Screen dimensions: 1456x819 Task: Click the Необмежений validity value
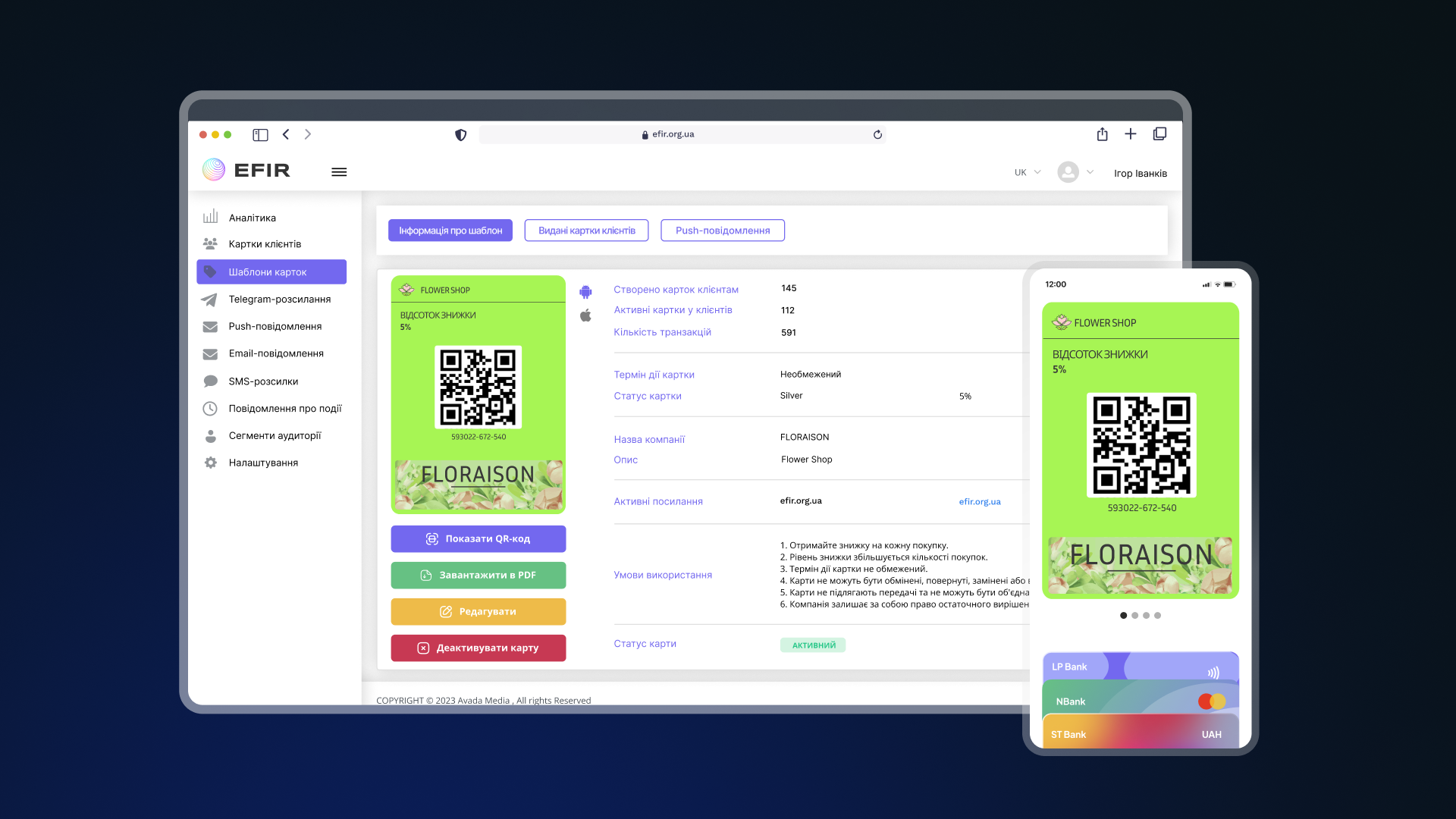pyautogui.click(x=811, y=375)
